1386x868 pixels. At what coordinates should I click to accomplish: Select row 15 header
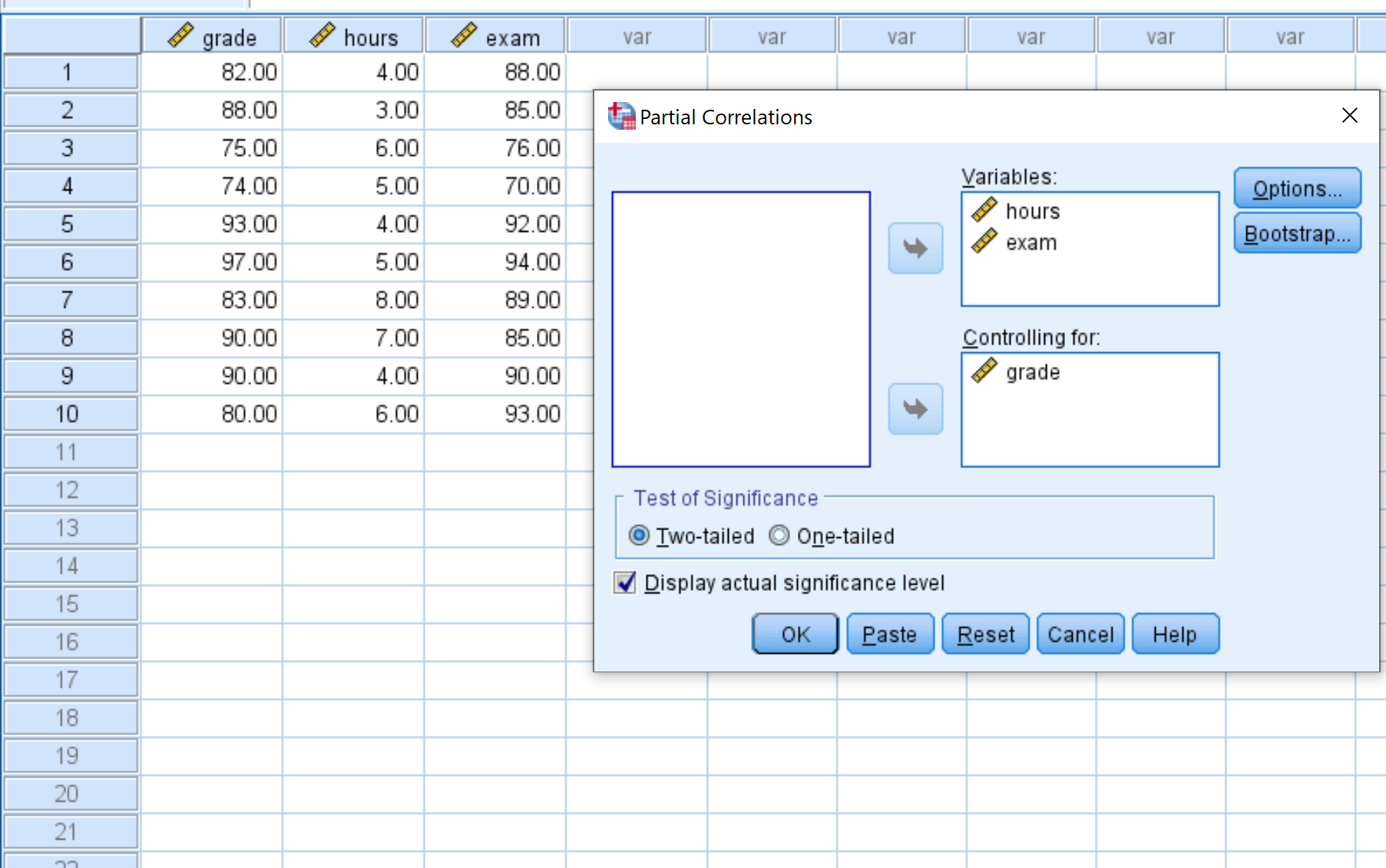coord(71,604)
